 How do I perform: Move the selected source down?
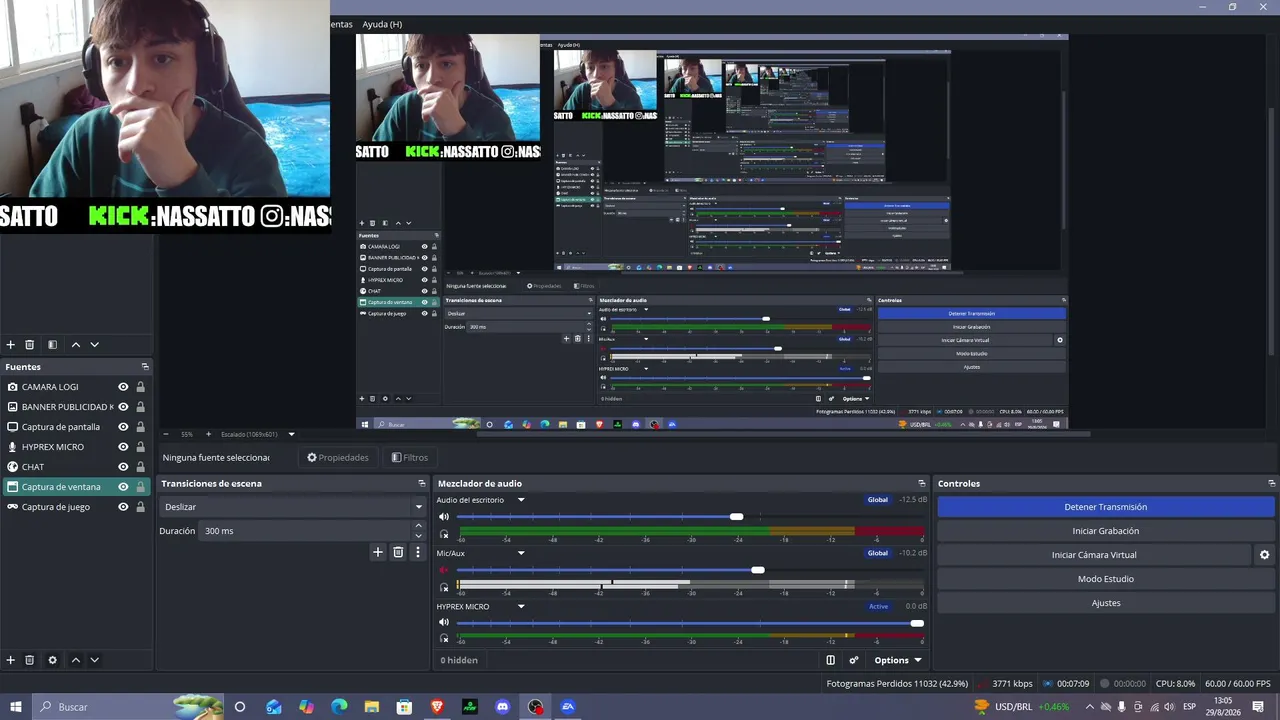point(95,660)
